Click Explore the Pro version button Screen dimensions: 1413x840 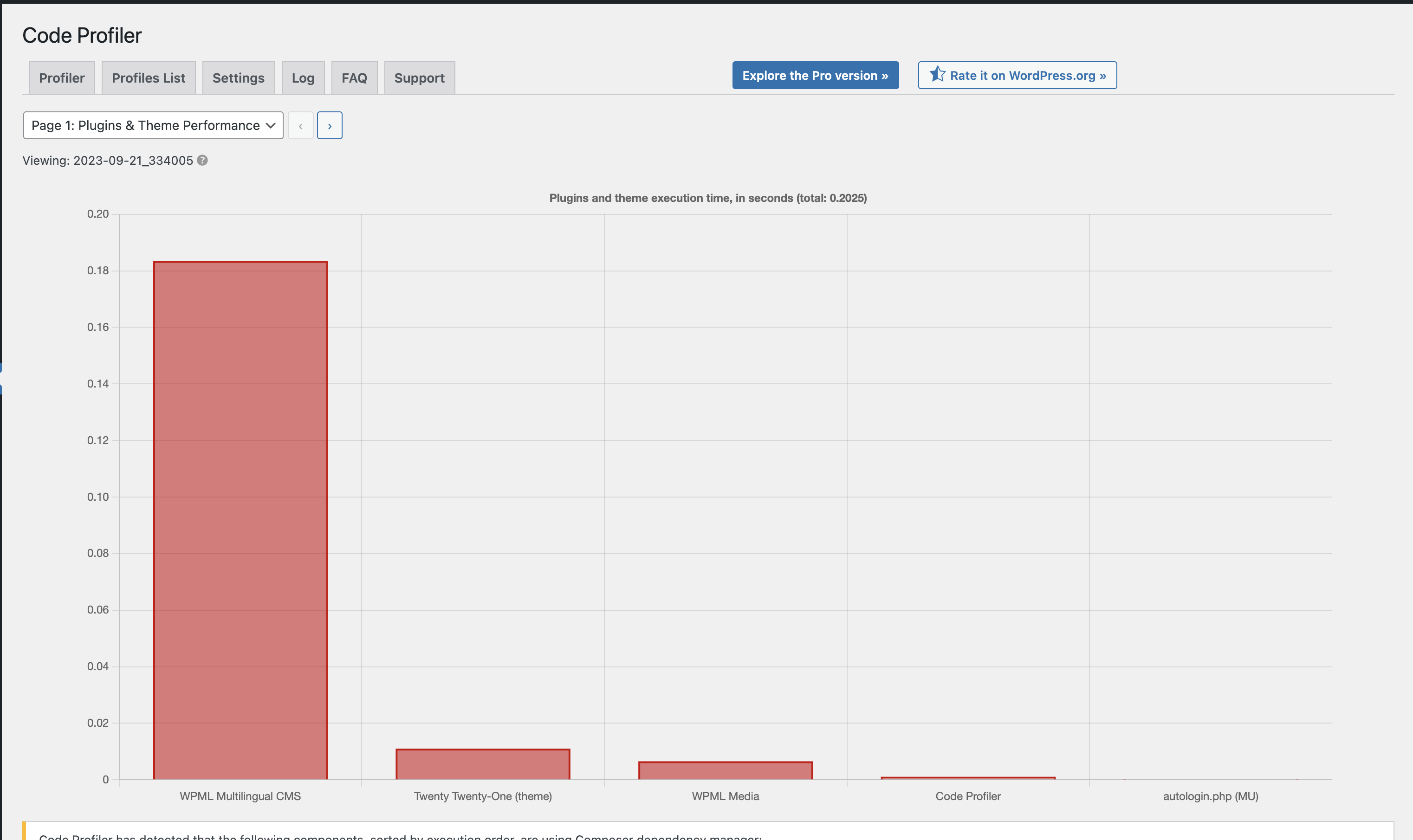(815, 75)
